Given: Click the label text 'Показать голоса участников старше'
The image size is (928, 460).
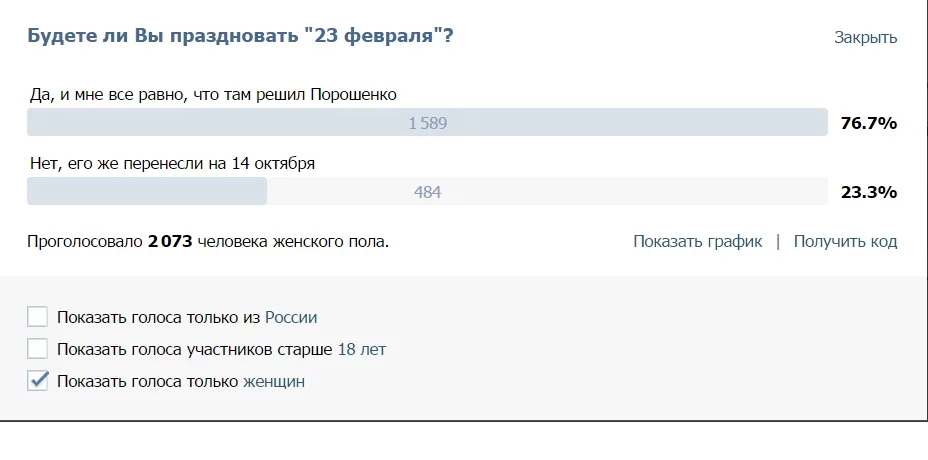Looking at the screenshot, I should click(195, 350).
